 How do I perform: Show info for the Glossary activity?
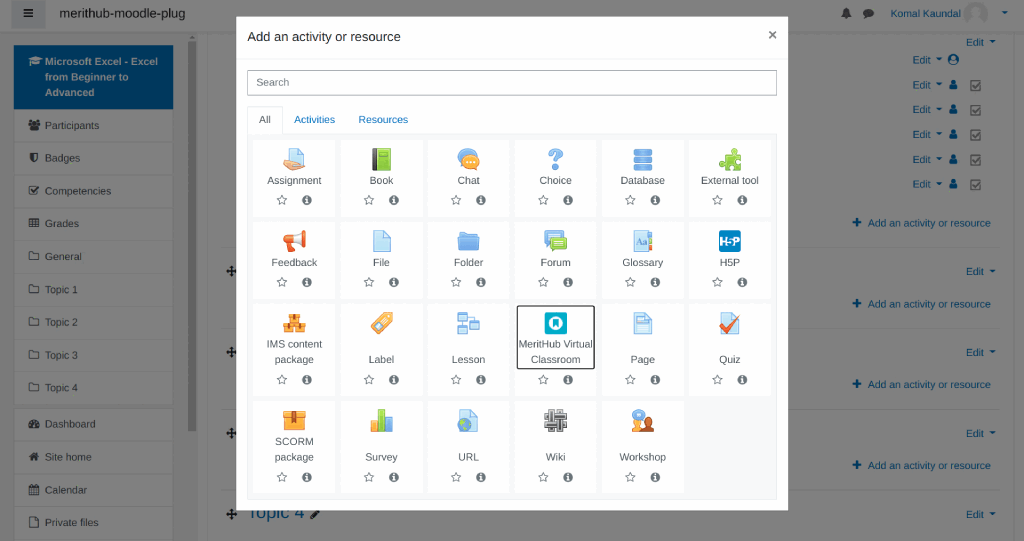click(655, 283)
